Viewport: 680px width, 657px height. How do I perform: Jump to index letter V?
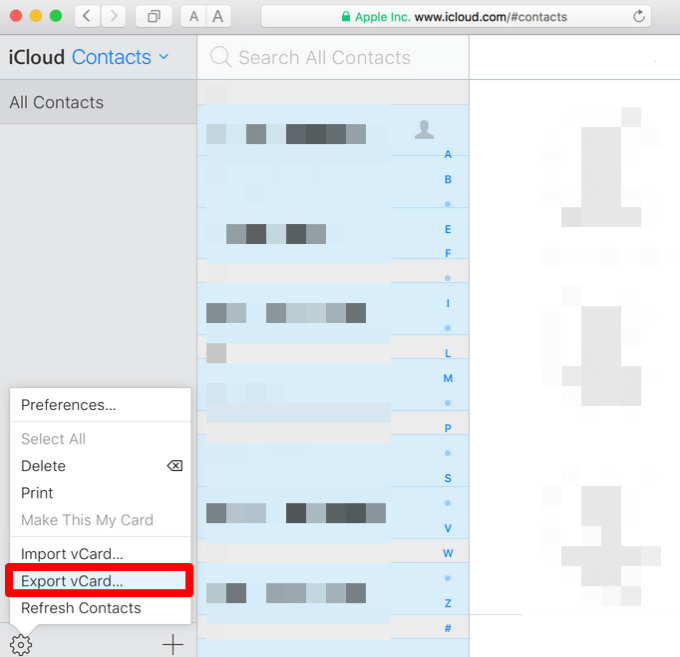448,528
